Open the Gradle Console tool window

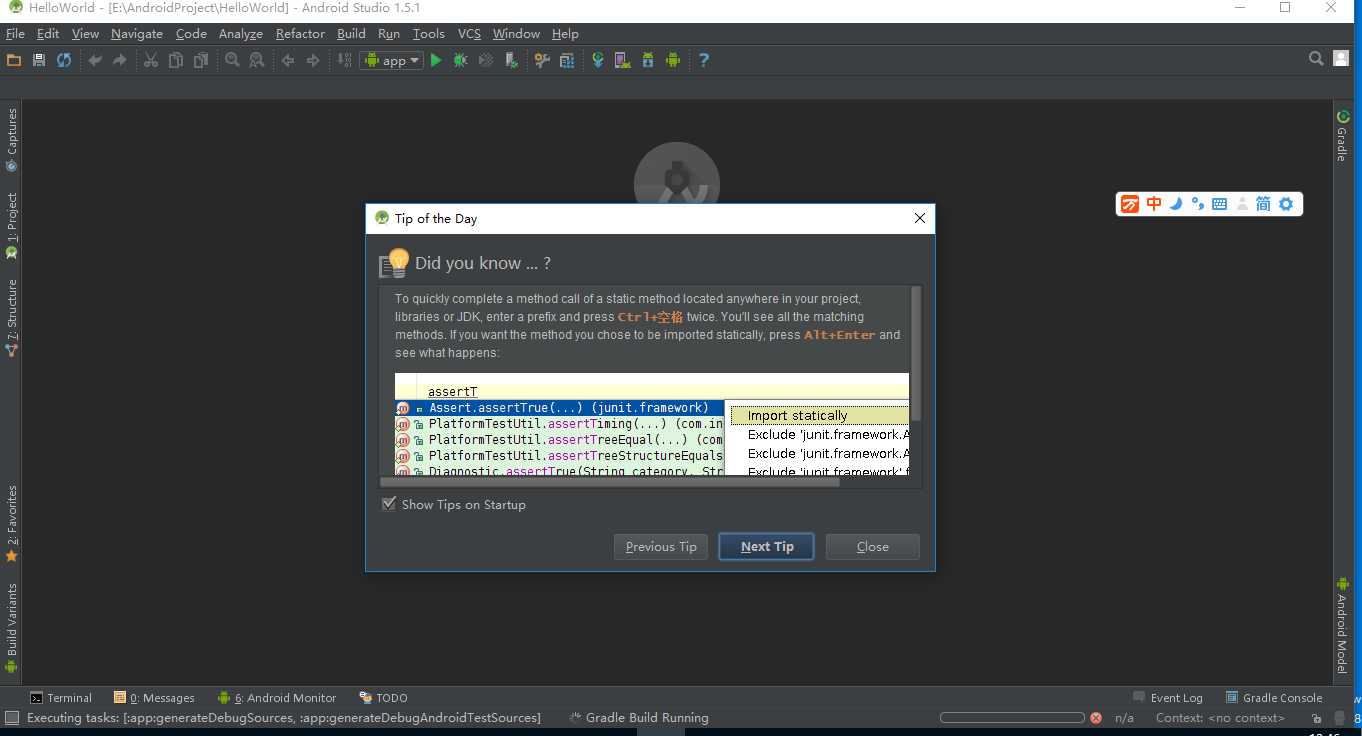[x=1274, y=698]
